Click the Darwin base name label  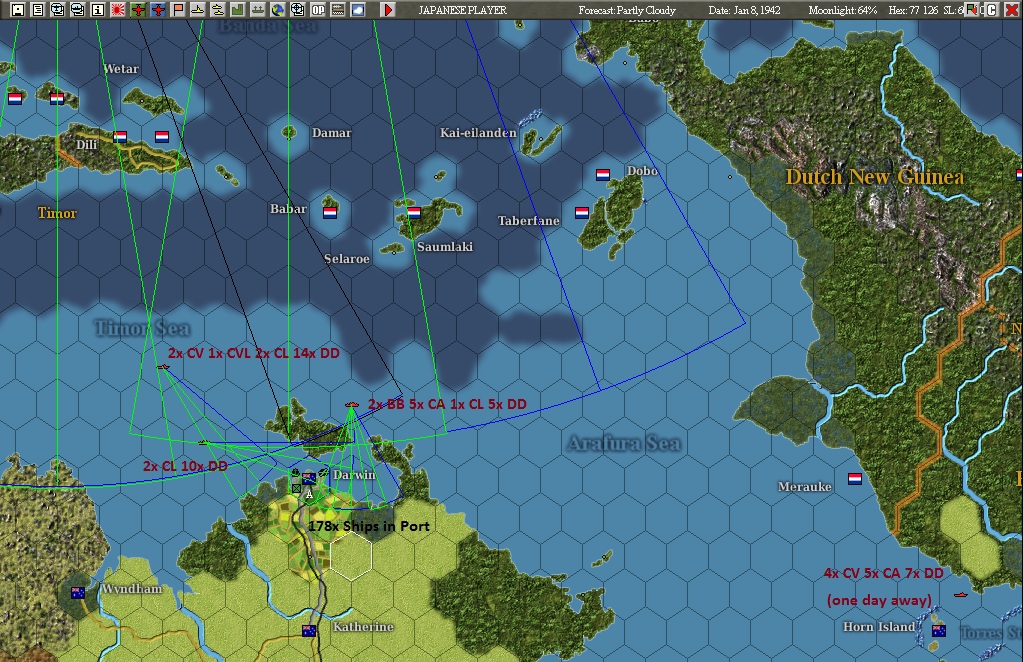tap(354, 474)
